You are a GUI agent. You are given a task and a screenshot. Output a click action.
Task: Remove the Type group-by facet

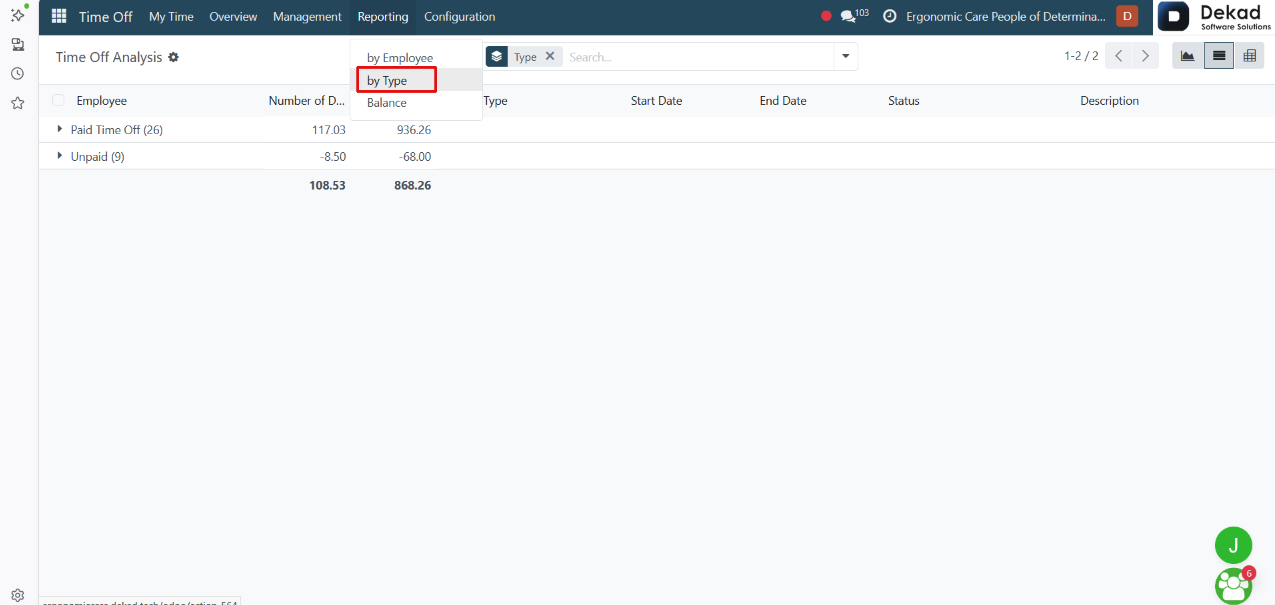(550, 56)
